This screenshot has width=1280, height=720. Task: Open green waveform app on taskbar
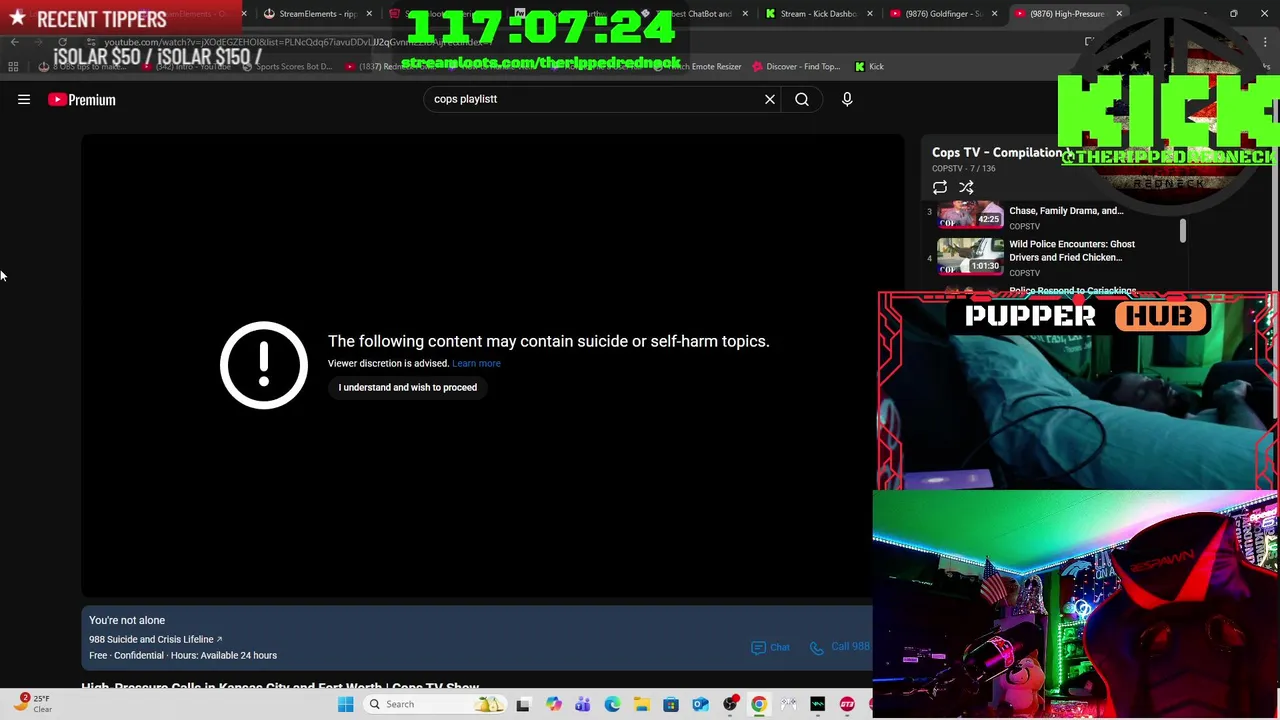[x=818, y=704]
